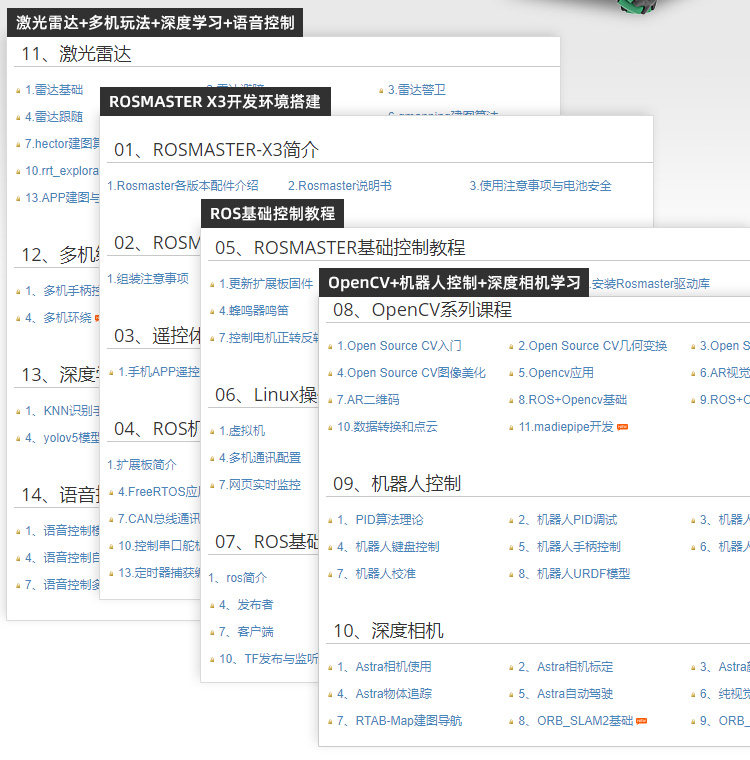The width and height of the screenshot is (750, 760).
Task: Click the 2、Astra相机标定 link
Action: tap(565, 667)
